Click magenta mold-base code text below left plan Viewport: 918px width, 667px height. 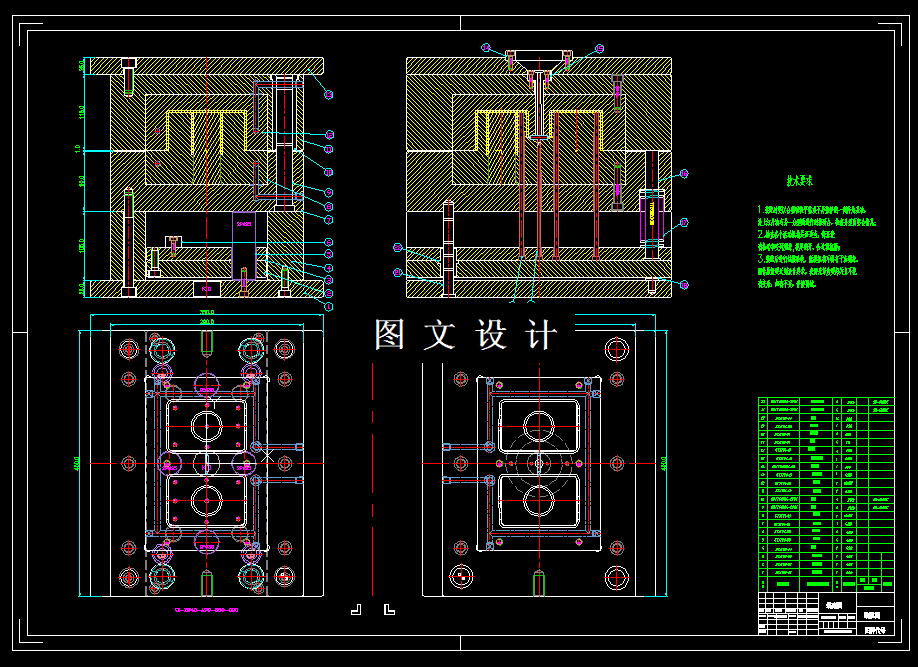(x=206, y=610)
